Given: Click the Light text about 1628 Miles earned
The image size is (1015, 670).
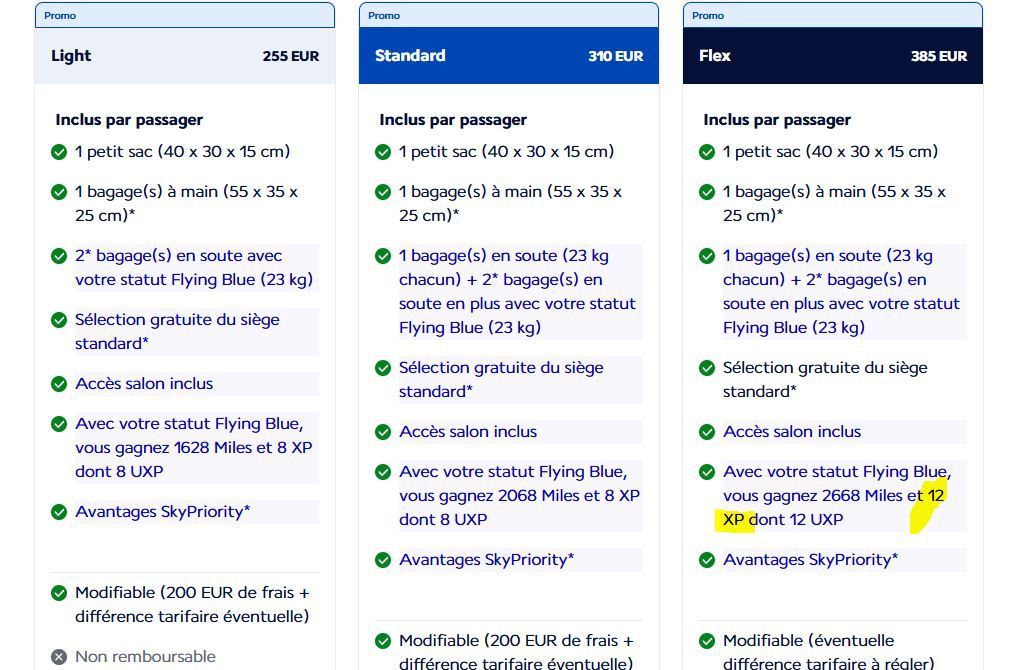Looking at the screenshot, I should tap(193, 448).
